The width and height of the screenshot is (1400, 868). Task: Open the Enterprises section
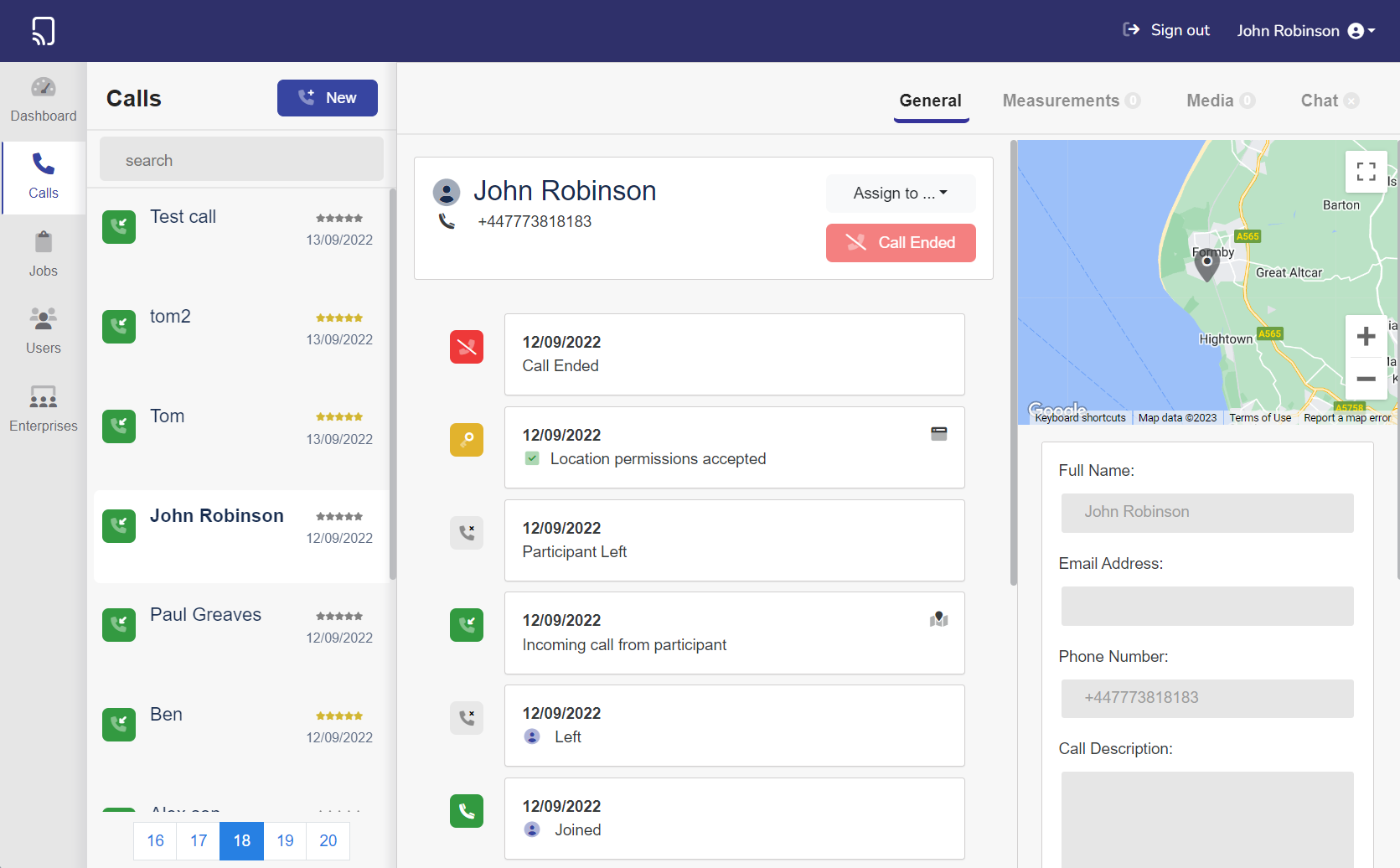click(x=44, y=409)
